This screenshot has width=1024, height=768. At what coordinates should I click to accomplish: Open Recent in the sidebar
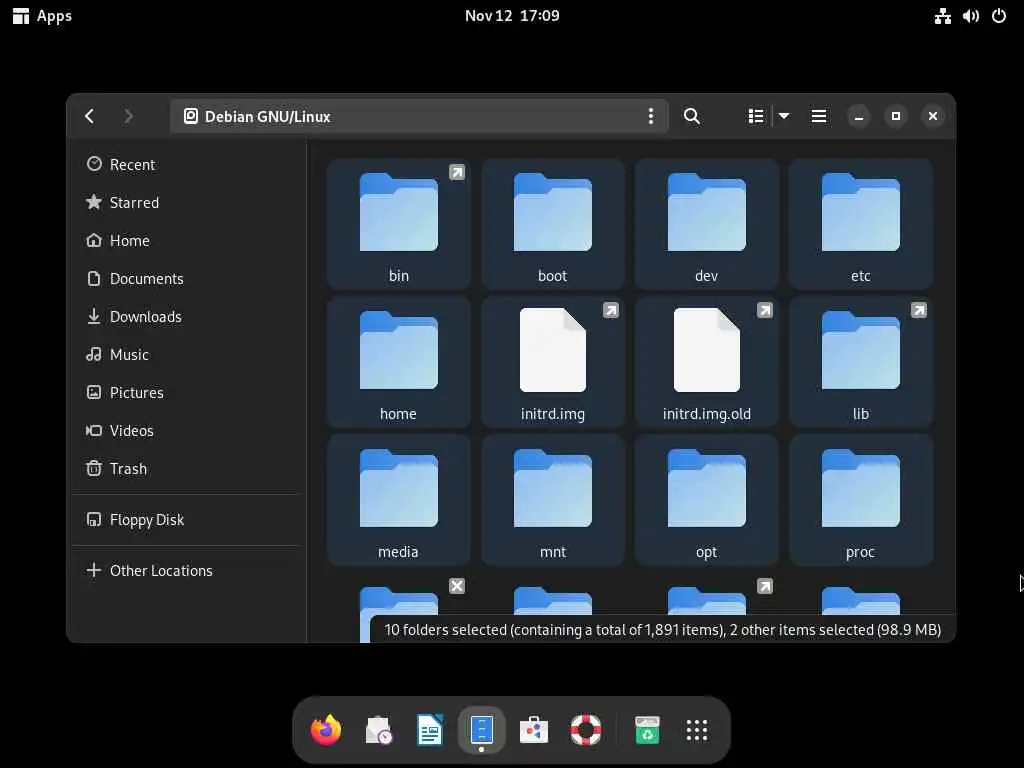187,165
